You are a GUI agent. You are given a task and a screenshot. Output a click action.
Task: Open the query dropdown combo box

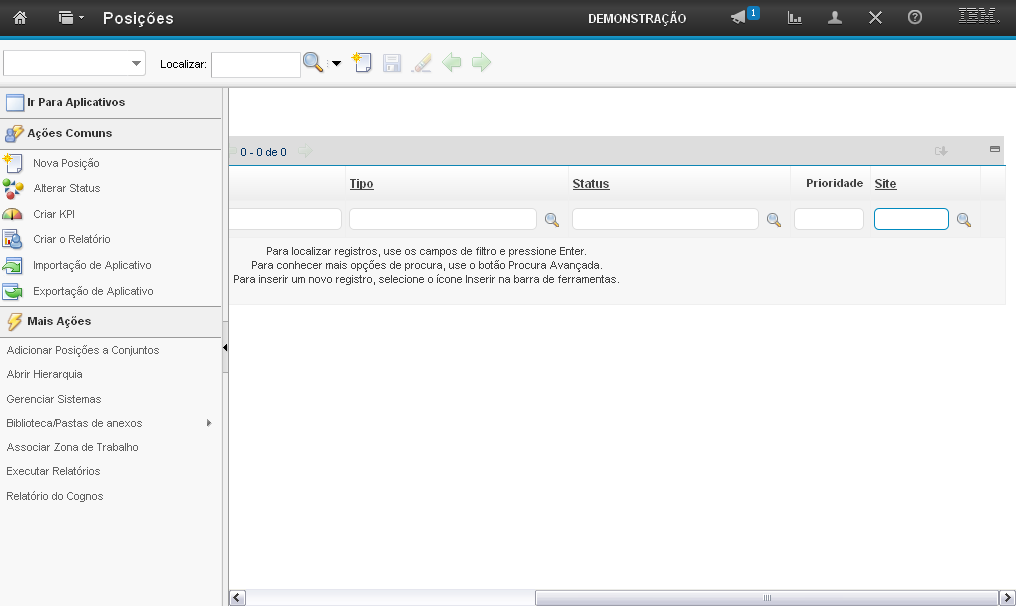pos(75,63)
